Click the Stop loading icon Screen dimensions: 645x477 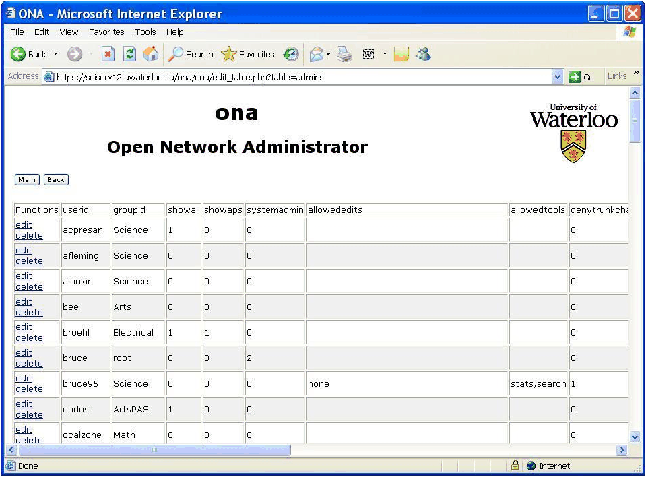coord(109,54)
